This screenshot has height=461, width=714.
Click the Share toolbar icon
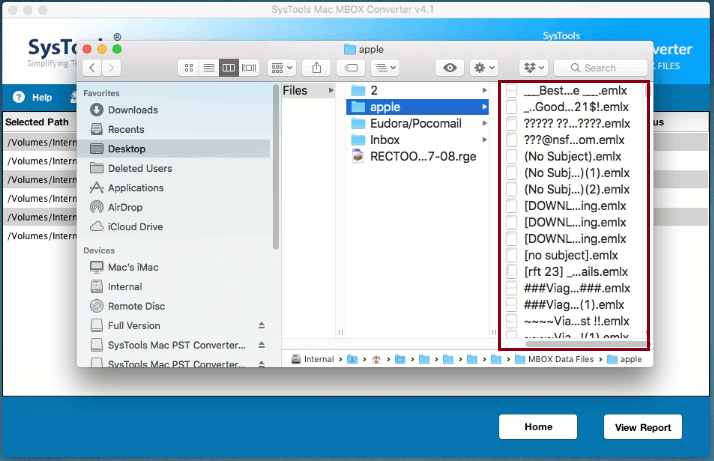point(316,68)
